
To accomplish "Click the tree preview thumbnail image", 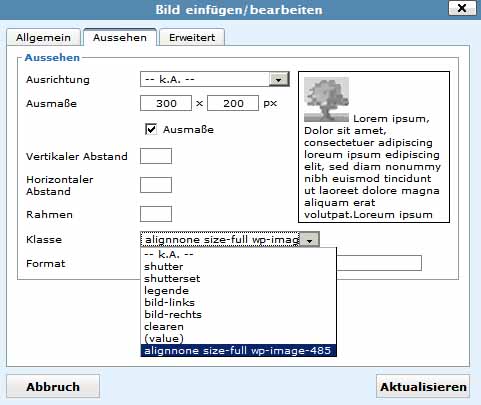I will click(326, 99).
